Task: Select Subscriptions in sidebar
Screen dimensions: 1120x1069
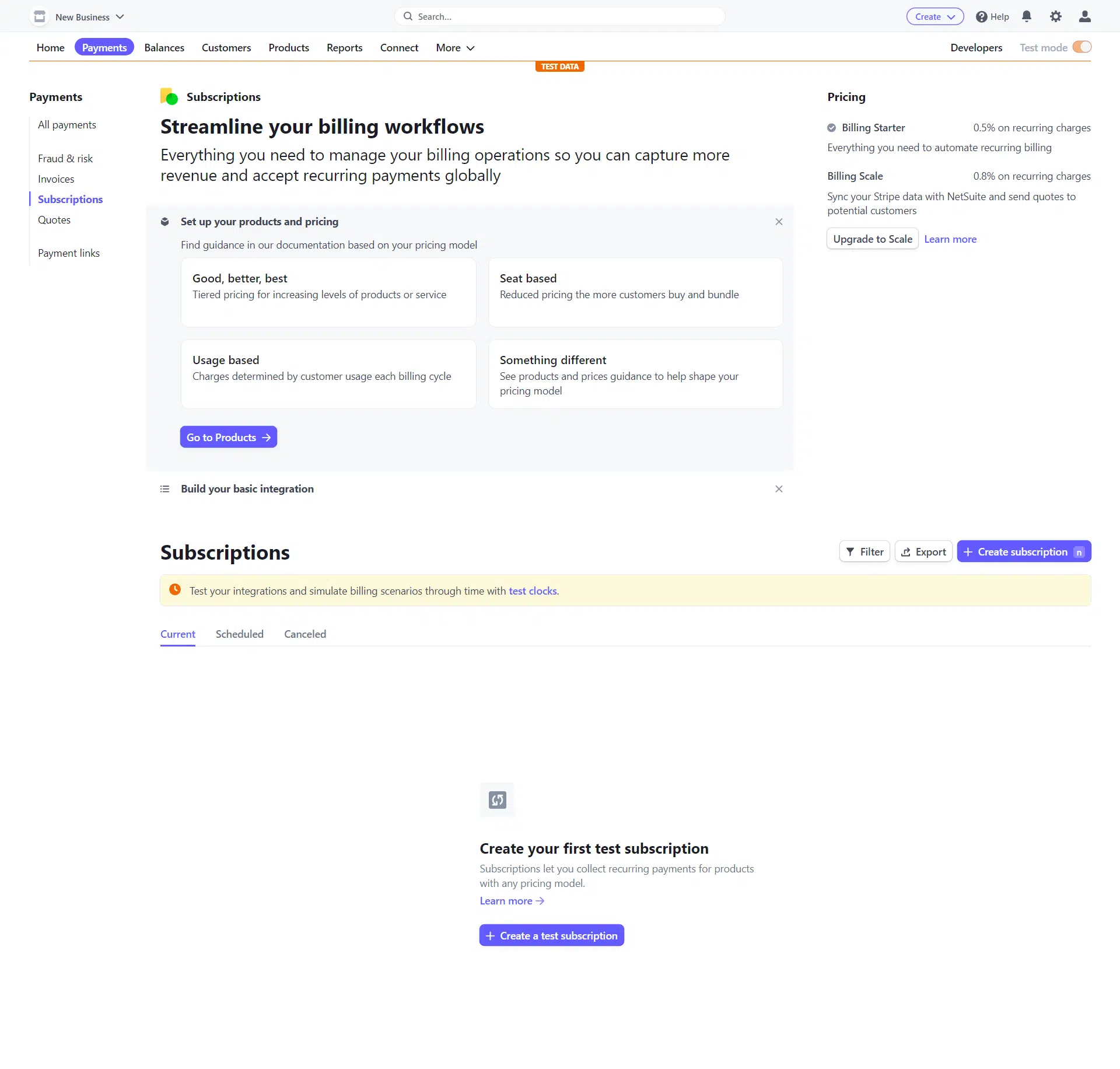Action: 70,199
